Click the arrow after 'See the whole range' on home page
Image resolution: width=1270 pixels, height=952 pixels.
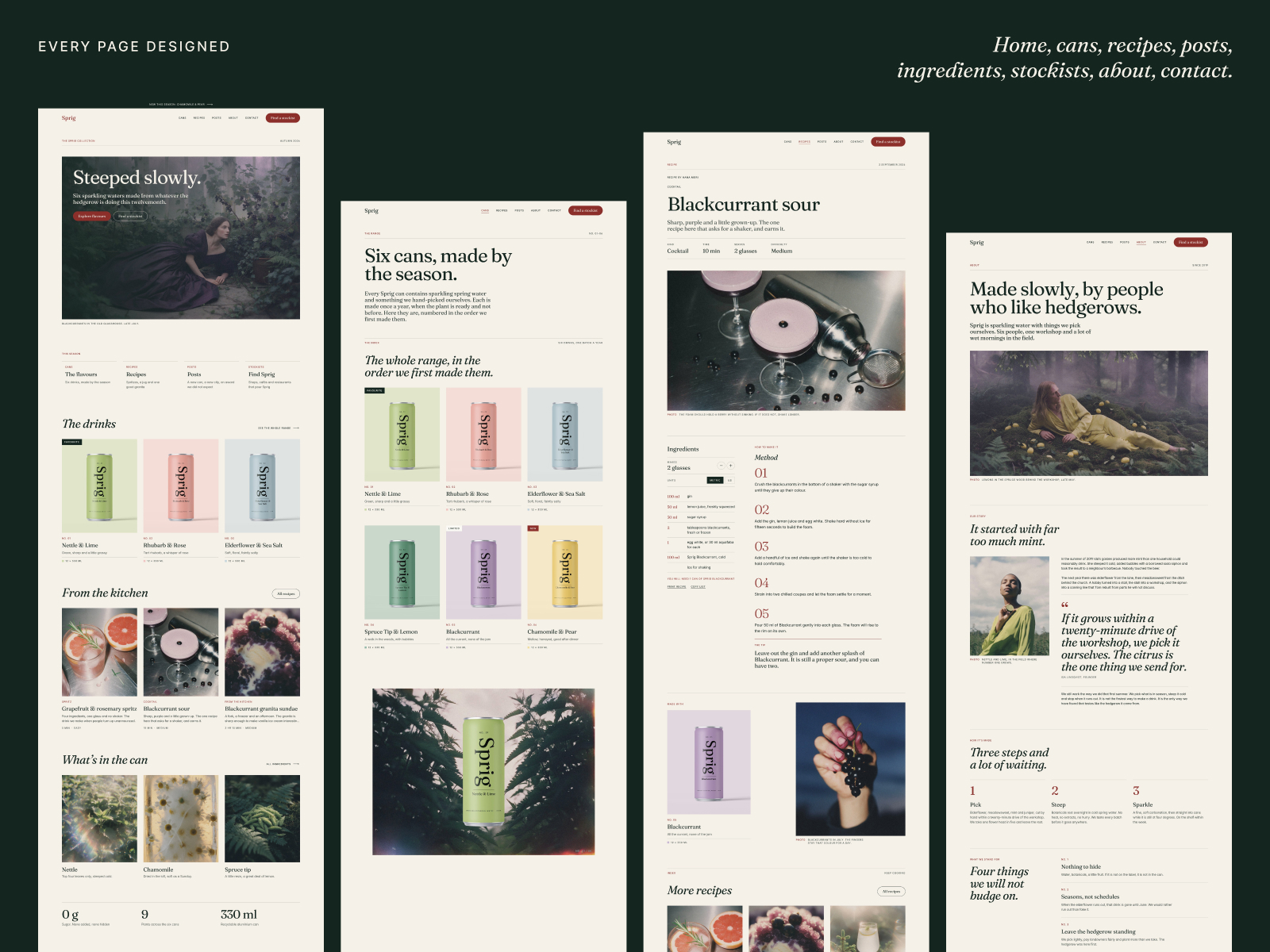click(296, 428)
